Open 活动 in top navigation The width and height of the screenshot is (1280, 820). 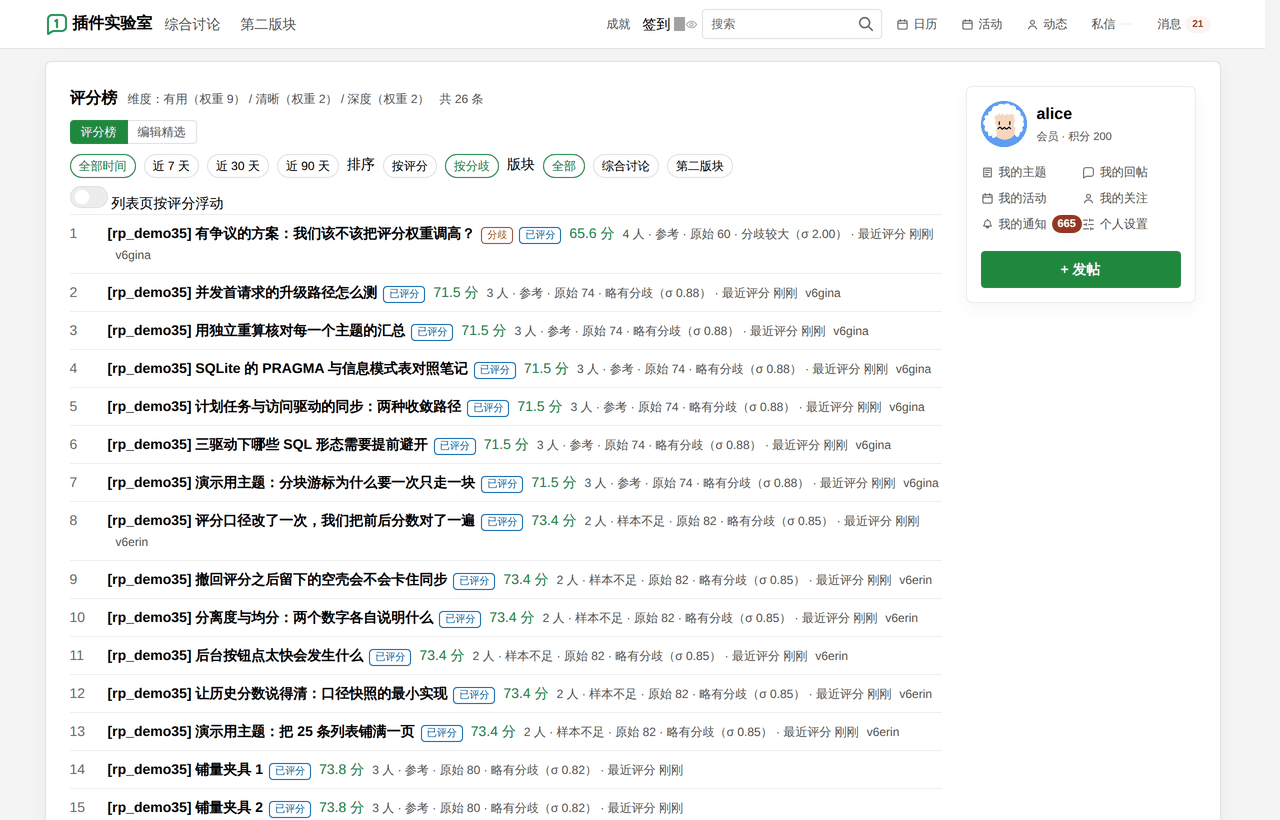[x=982, y=24]
